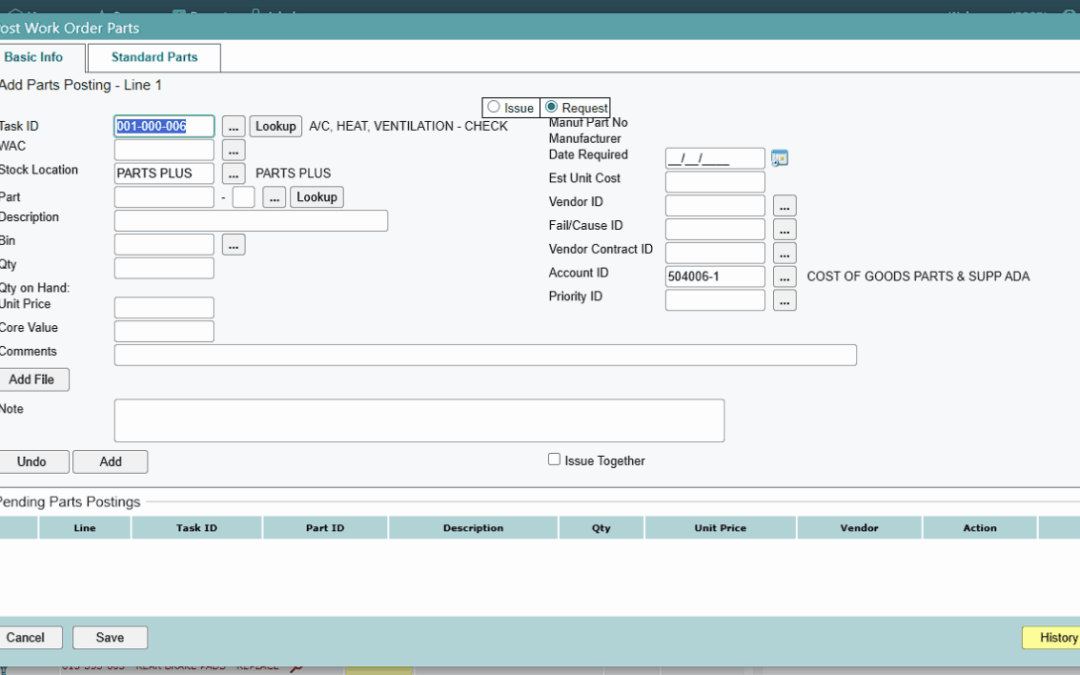1080x675 pixels.
Task: Click the Action column header
Action: click(x=979, y=528)
